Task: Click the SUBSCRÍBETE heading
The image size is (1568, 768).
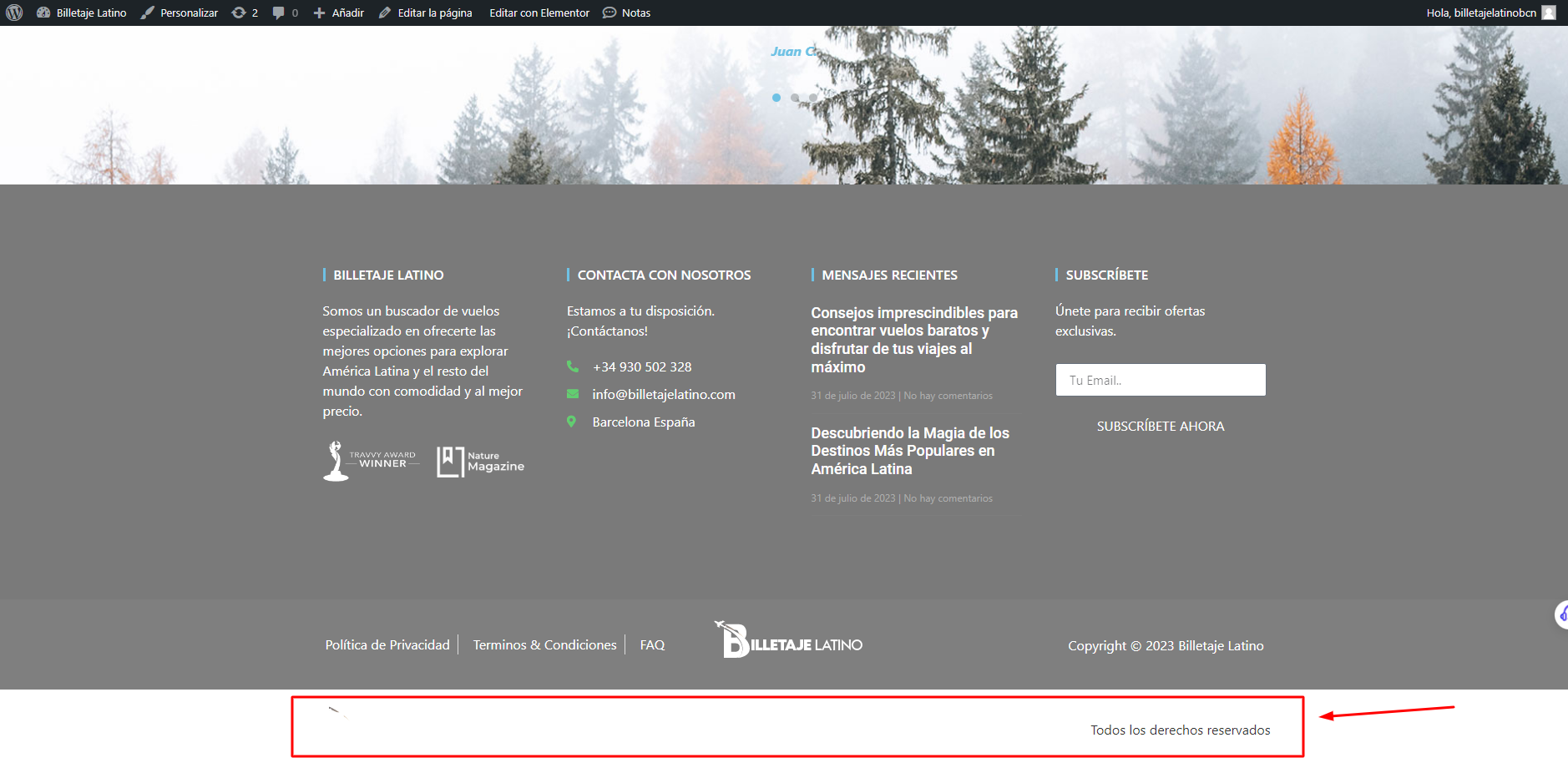Action: tap(1106, 275)
